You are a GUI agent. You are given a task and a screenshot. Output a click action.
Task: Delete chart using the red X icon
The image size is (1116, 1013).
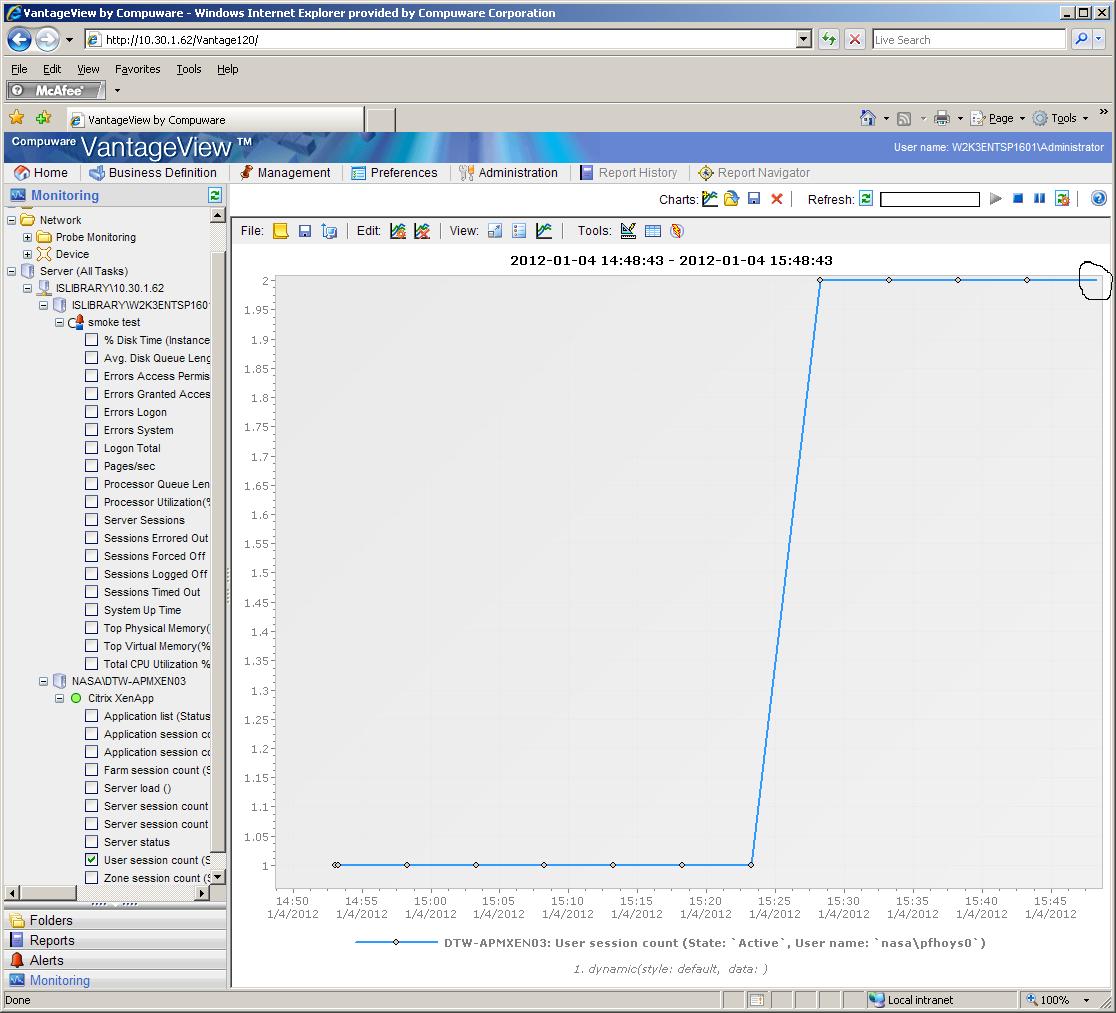(x=777, y=199)
